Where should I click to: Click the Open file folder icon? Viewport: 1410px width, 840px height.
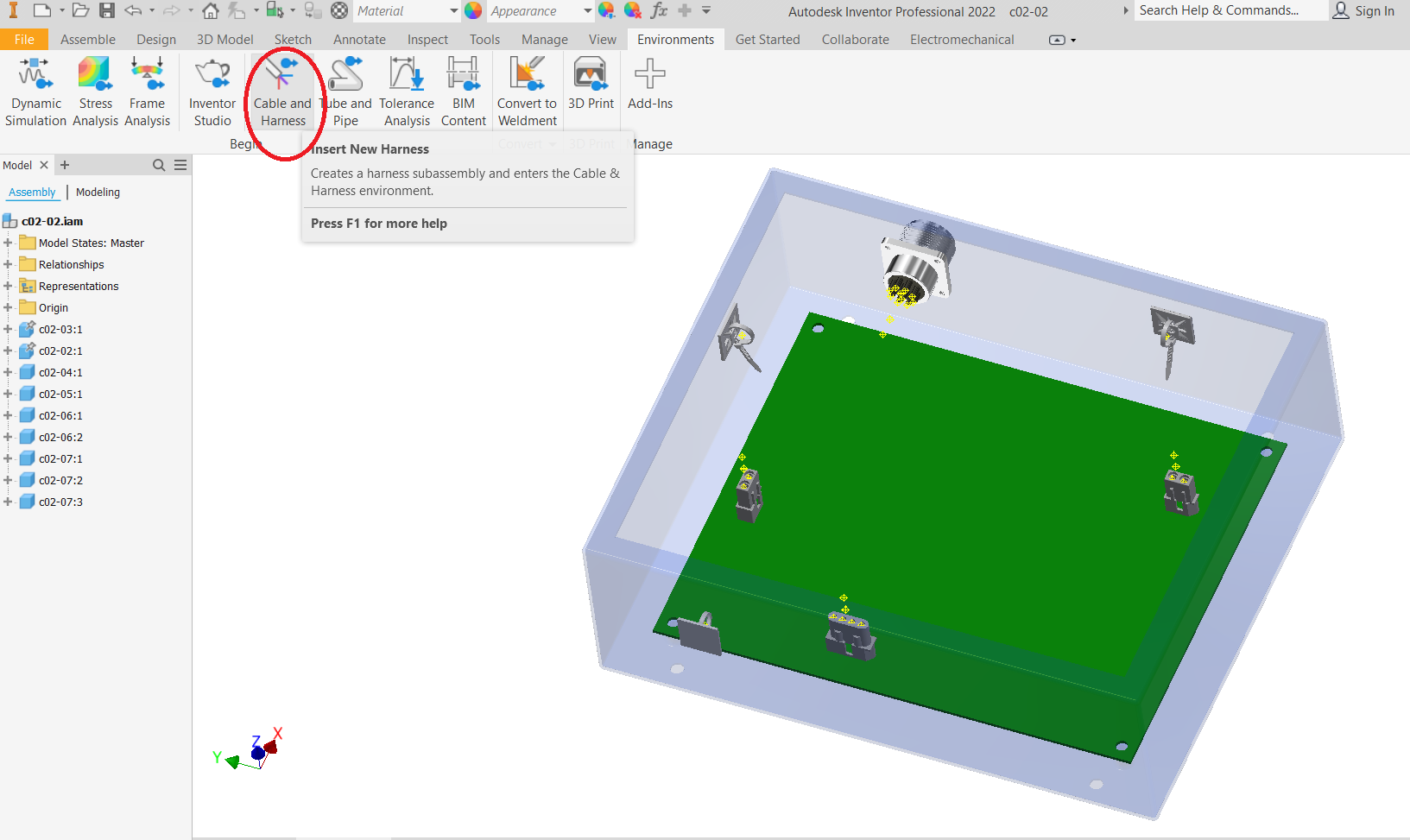coord(80,10)
